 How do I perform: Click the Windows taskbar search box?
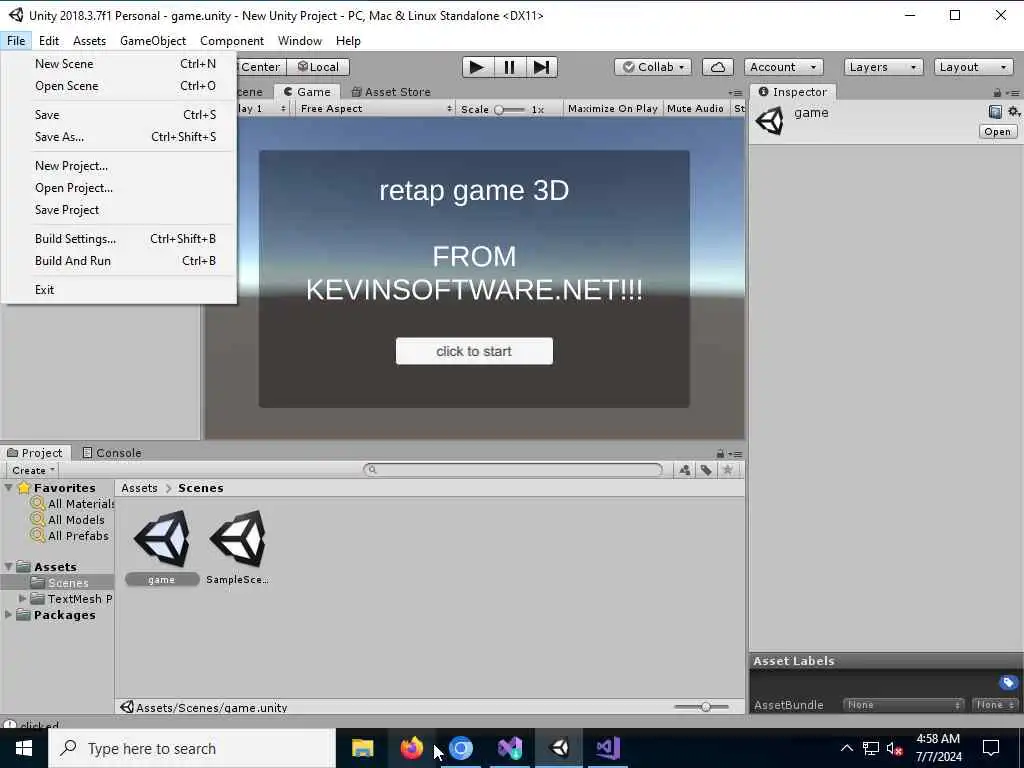pyautogui.click(x=192, y=748)
